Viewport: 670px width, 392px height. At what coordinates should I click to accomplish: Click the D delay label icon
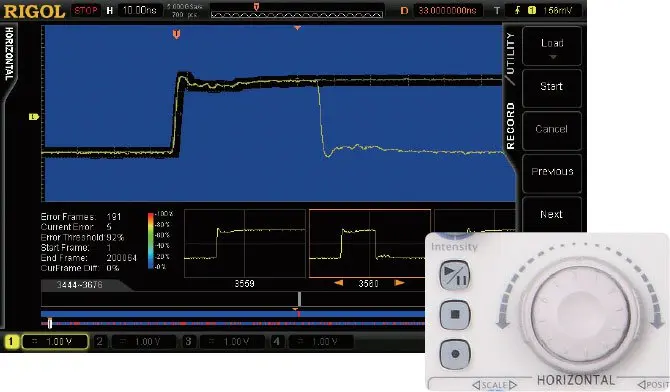click(404, 10)
